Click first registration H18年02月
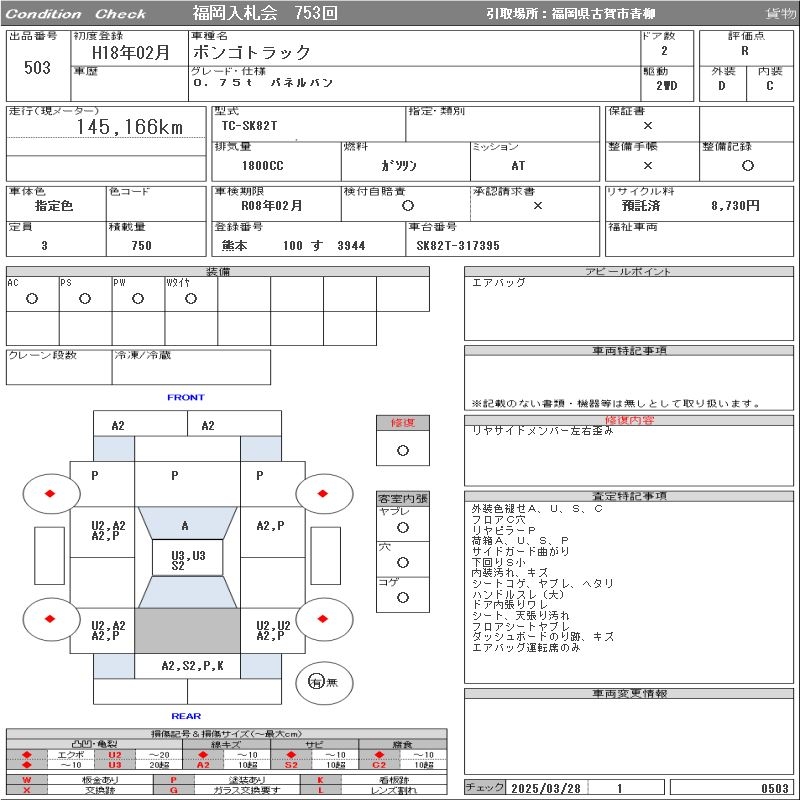The height and width of the screenshot is (800, 800). pyautogui.click(x=131, y=53)
